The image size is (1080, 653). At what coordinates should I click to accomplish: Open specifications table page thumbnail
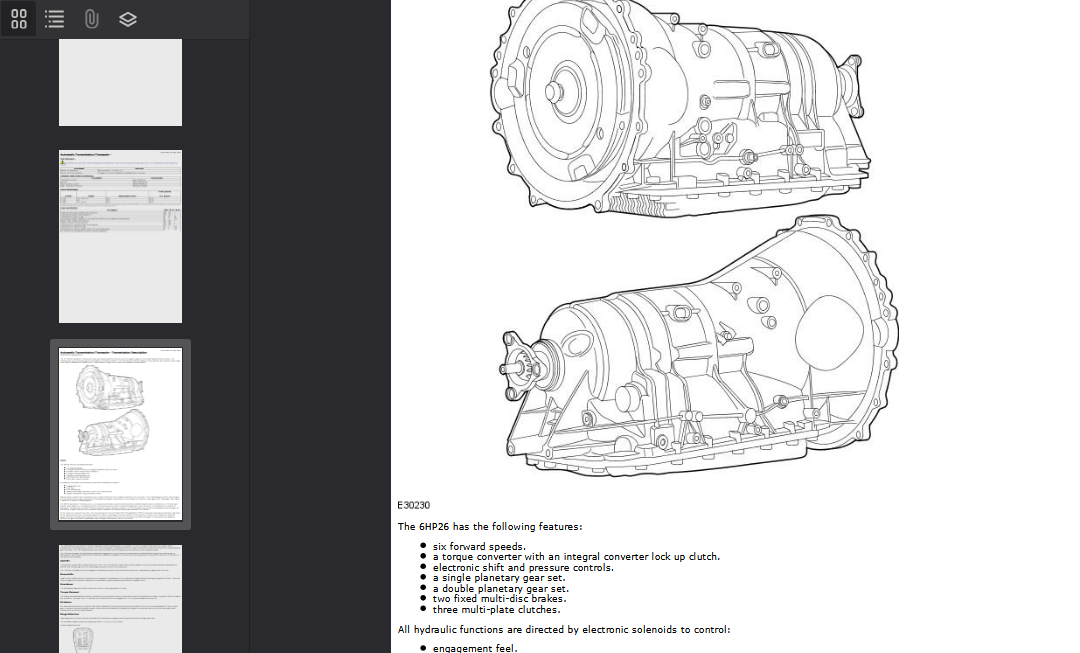[121, 236]
